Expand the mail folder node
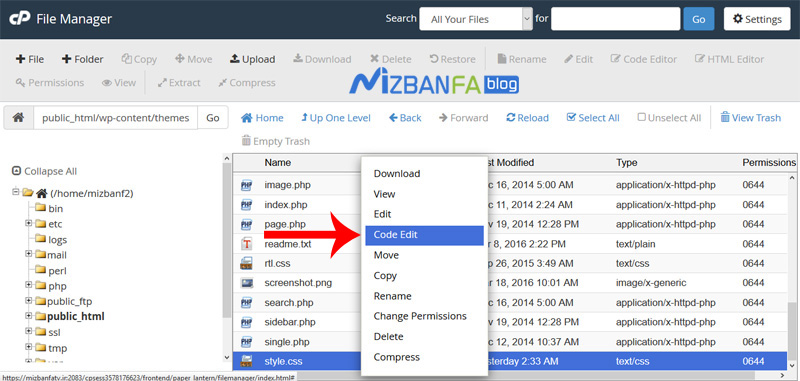This screenshot has width=800, height=381. (29, 254)
